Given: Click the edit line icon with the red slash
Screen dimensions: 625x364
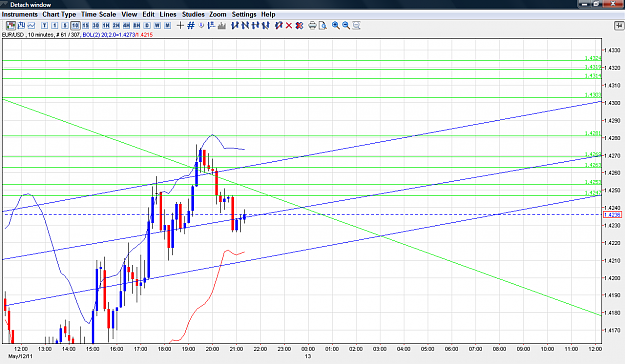Looking at the screenshot, I should pos(279,26).
